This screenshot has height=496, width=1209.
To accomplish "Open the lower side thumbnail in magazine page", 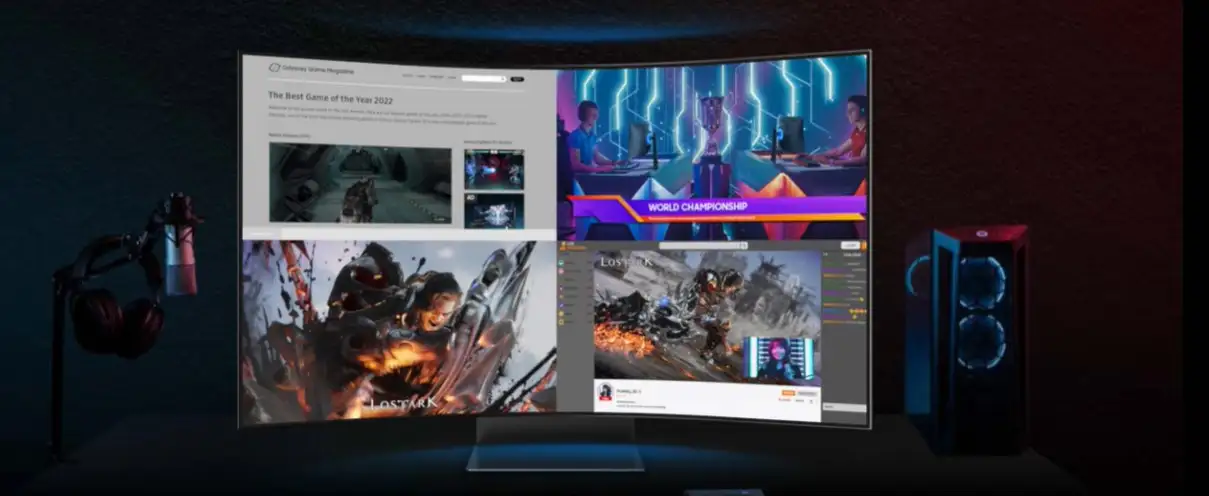I will click(493, 211).
